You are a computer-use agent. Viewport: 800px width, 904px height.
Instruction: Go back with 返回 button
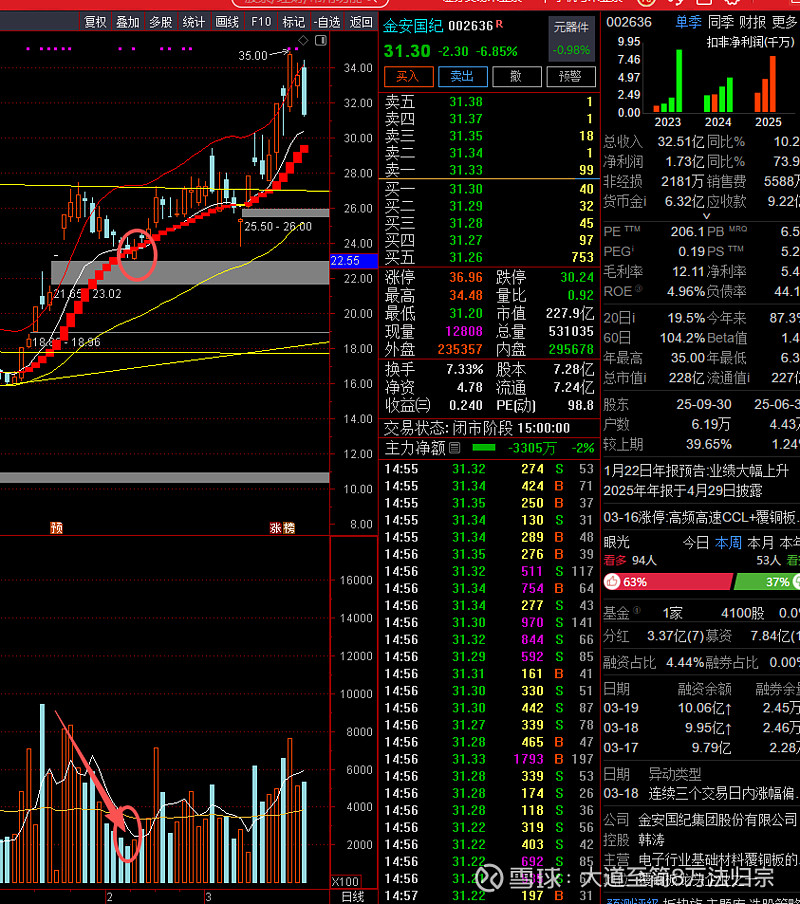coord(361,22)
